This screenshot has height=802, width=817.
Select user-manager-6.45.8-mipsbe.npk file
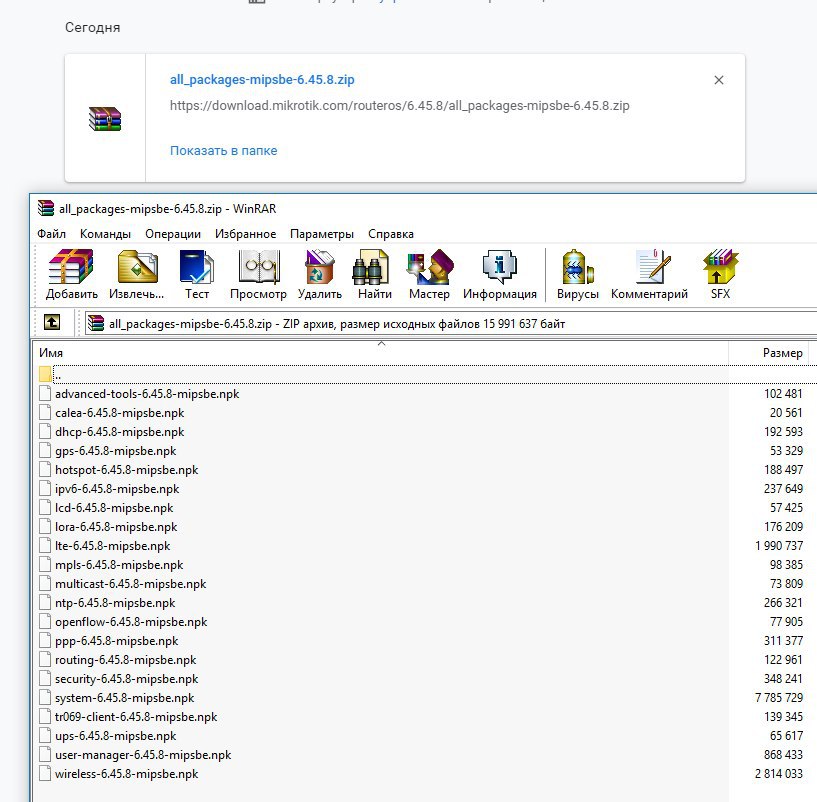tap(143, 755)
